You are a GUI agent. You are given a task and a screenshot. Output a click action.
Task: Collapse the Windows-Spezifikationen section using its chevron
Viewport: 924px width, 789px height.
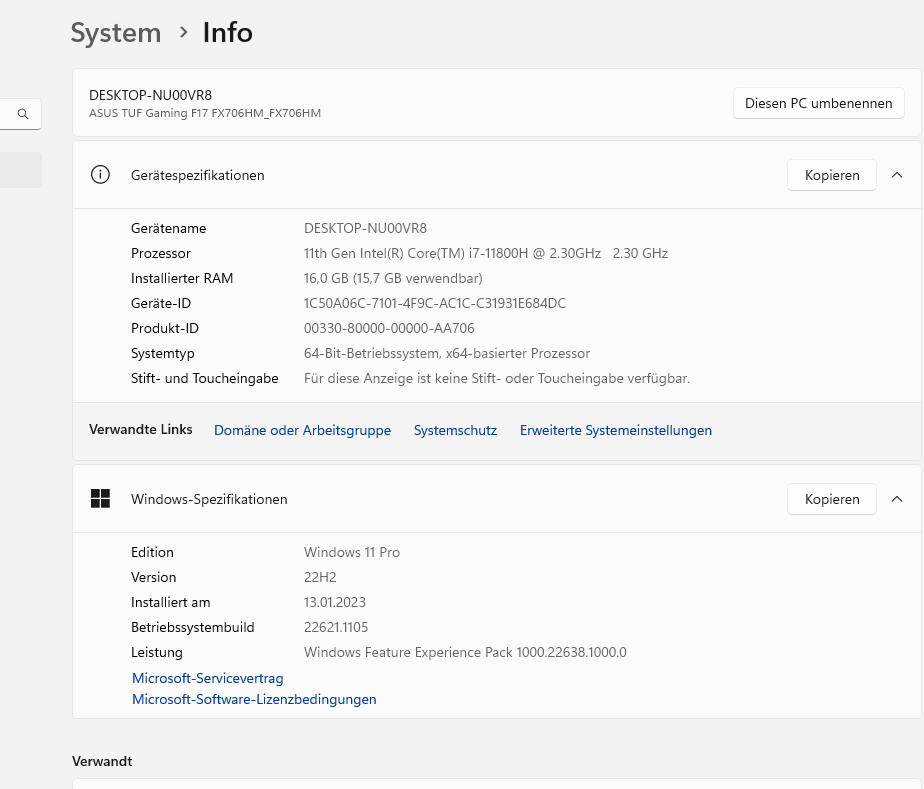point(896,499)
